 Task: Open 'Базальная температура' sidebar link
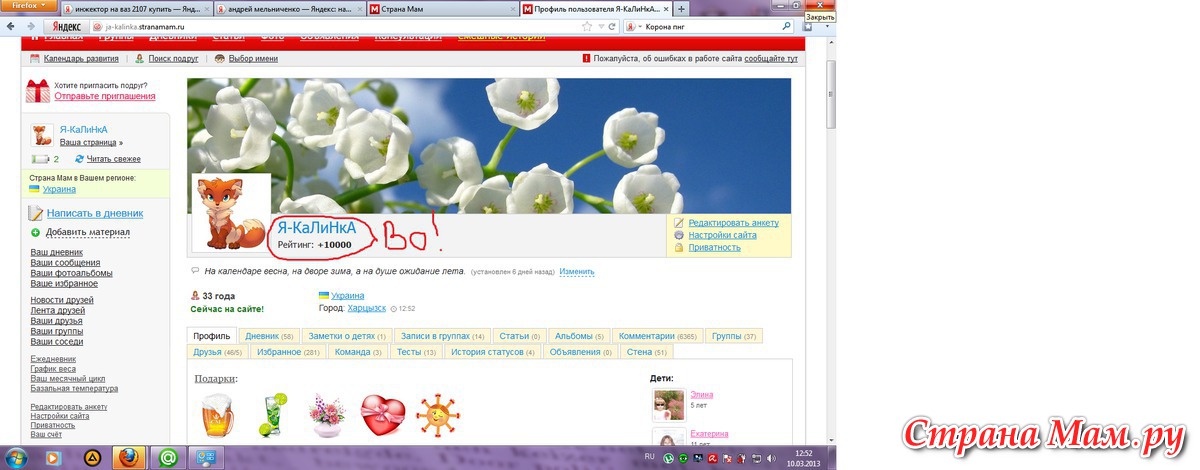[74, 389]
